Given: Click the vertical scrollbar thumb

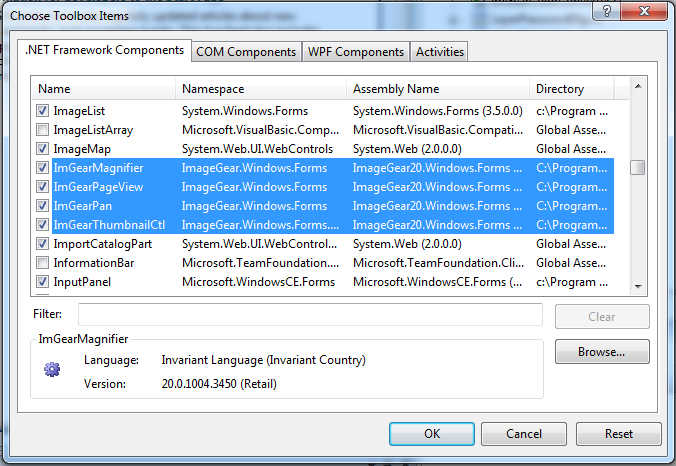Looking at the screenshot, I should click(638, 167).
